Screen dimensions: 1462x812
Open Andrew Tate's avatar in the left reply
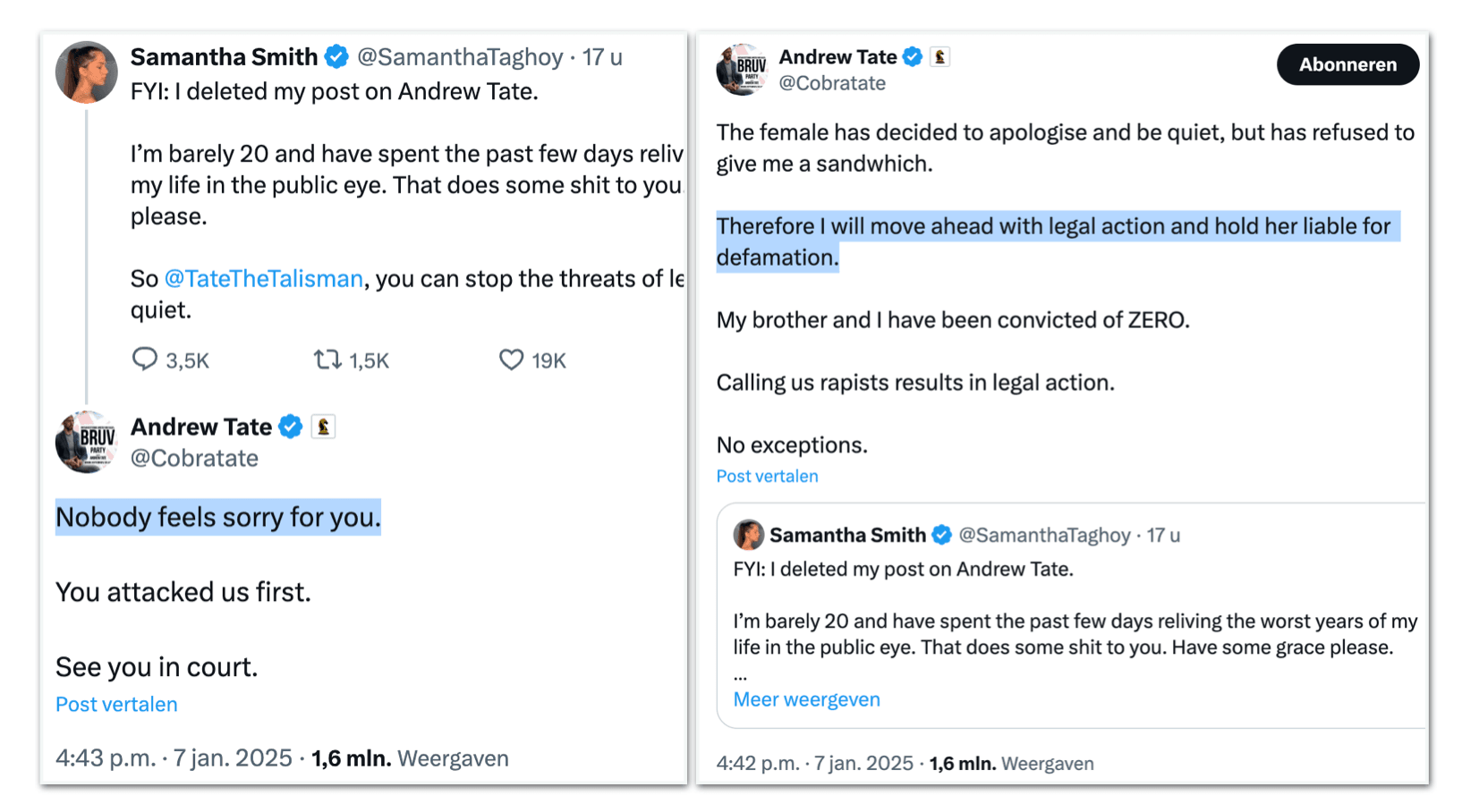click(x=87, y=441)
